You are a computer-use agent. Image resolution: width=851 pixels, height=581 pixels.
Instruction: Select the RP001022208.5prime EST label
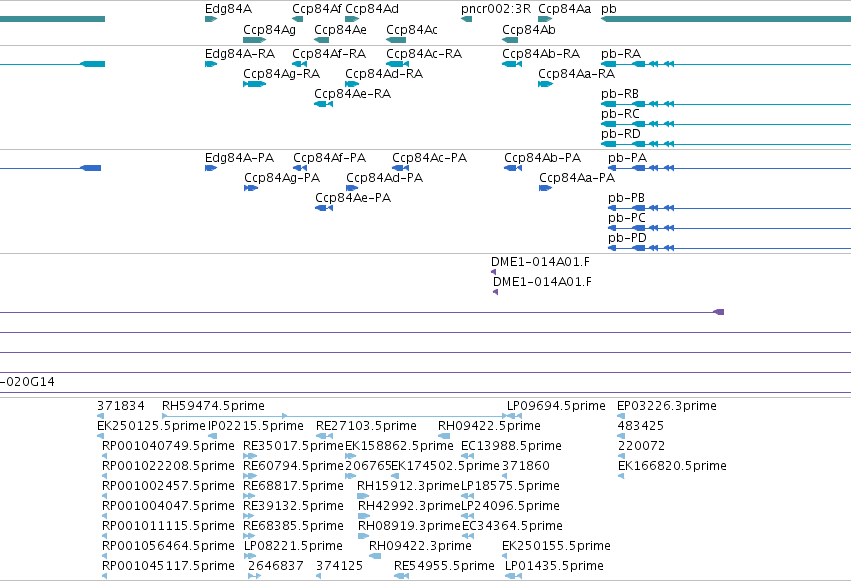(x=168, y=466)
